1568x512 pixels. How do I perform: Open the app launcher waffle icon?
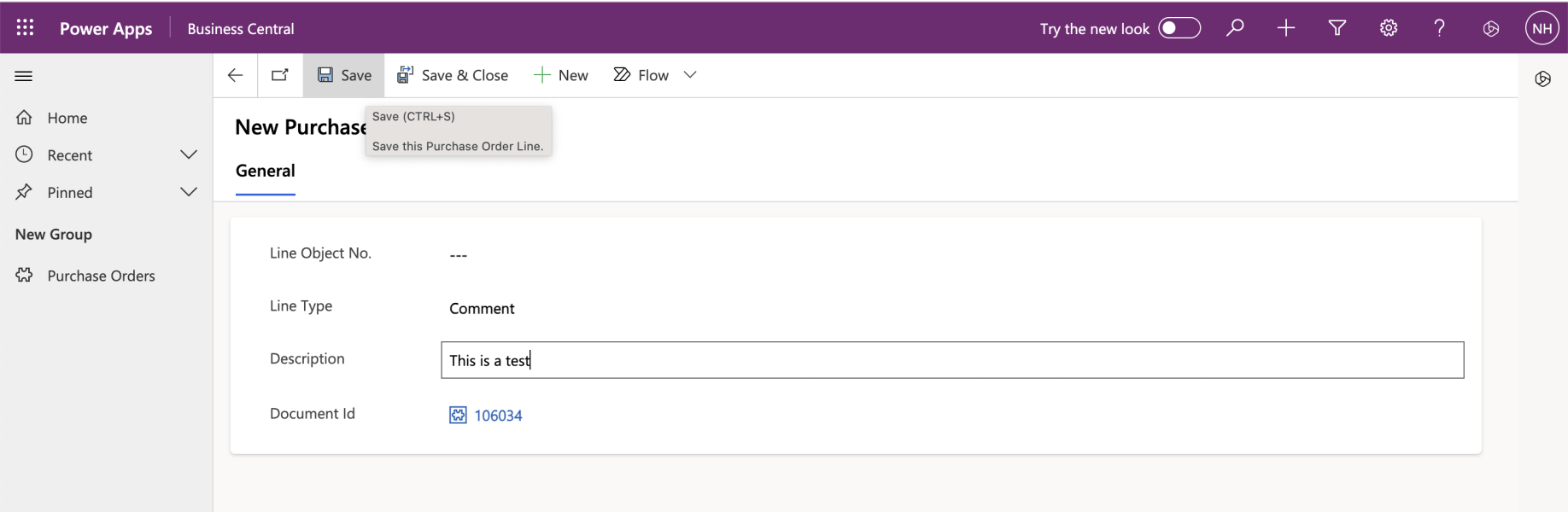(25, 28)
